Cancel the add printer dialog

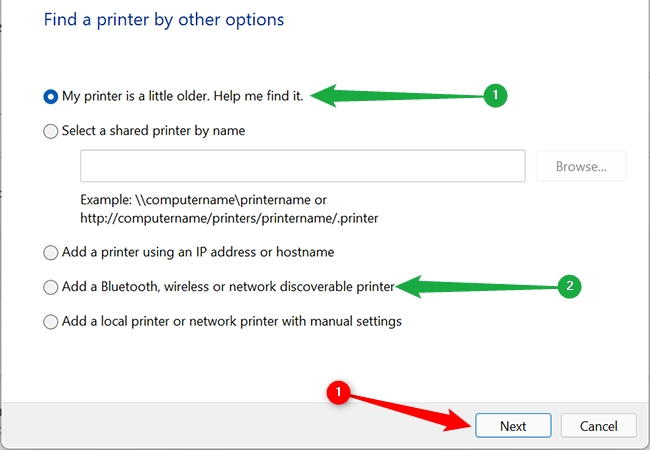(598, 425)
